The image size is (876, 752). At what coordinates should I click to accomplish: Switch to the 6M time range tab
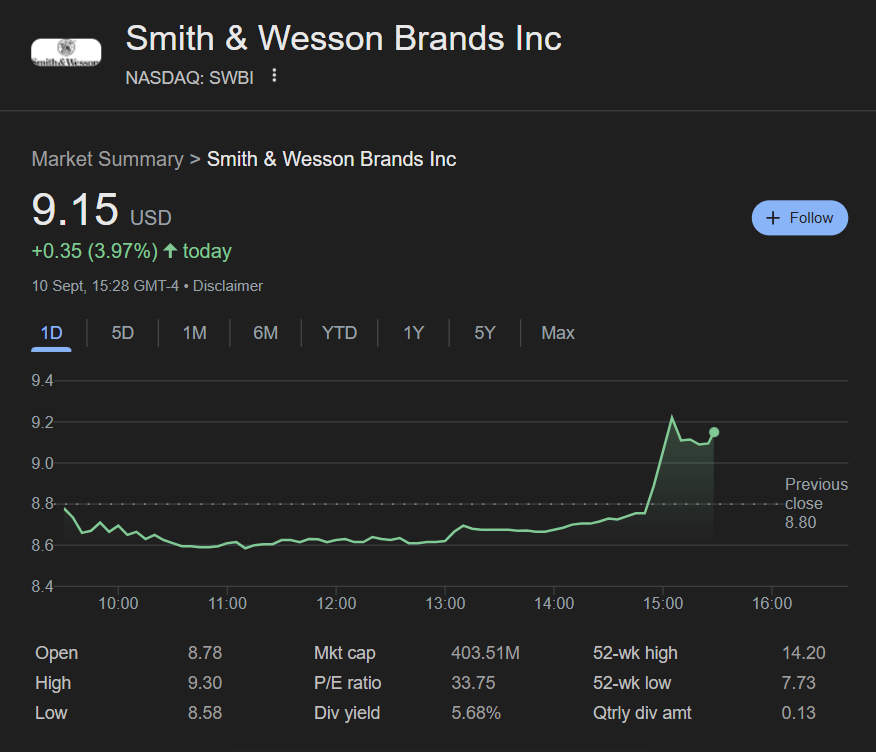265,333
